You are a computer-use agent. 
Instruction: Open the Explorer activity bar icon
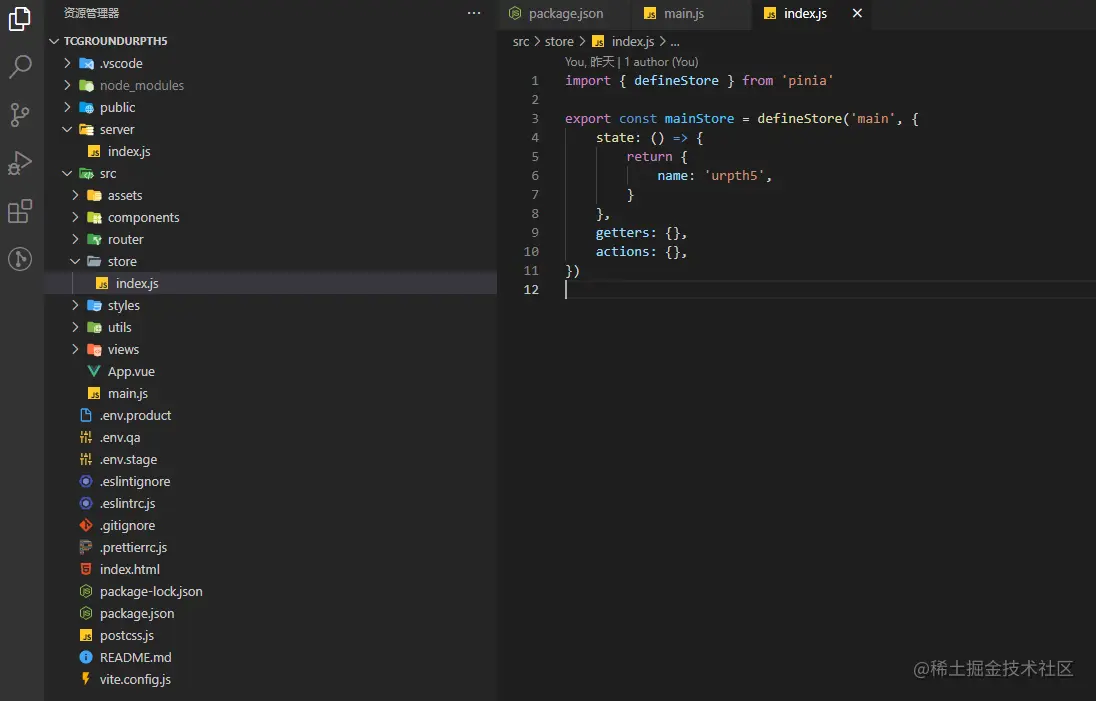(20, 19)
